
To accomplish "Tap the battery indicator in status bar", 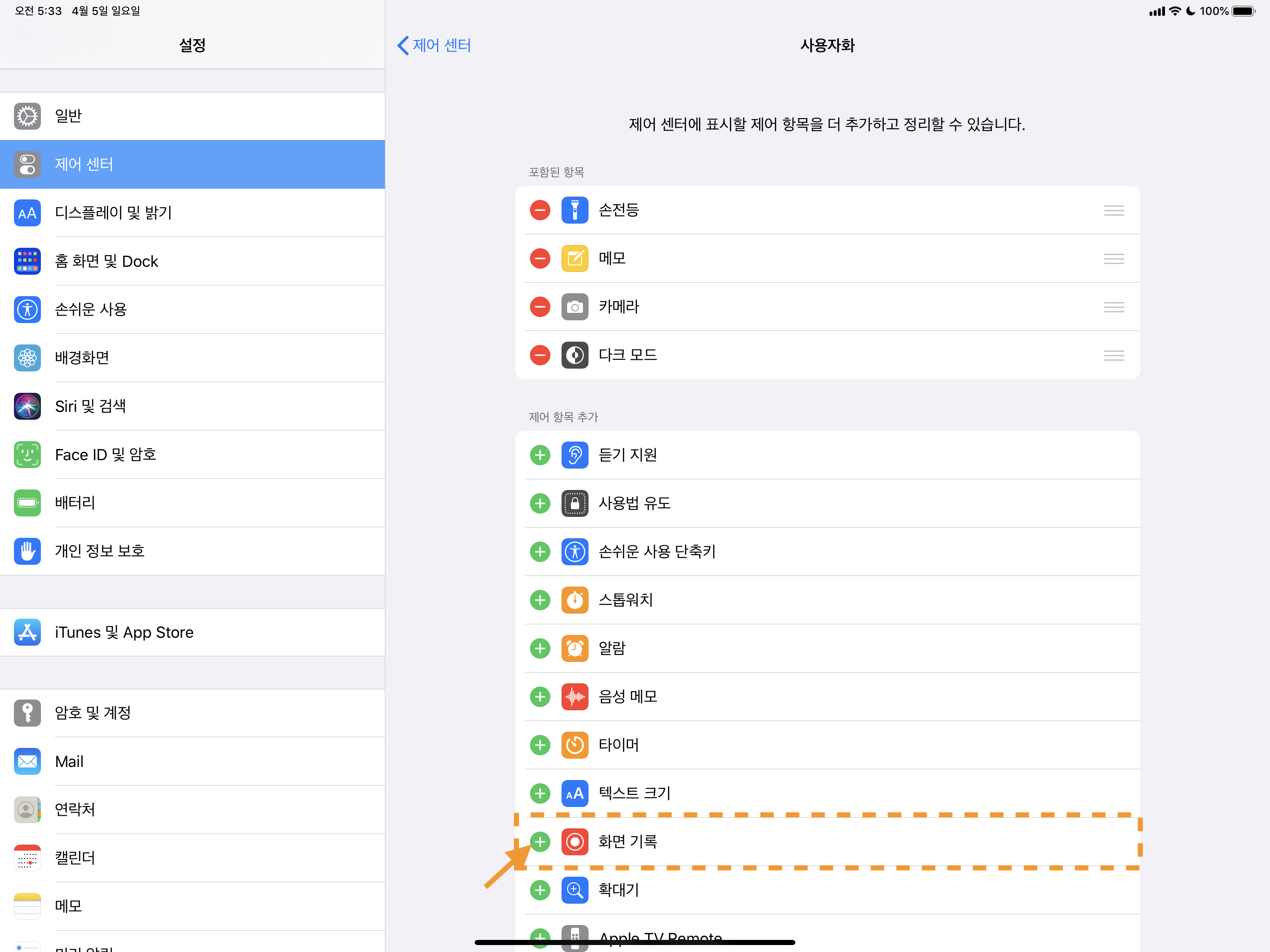I will pos(1243,11).
